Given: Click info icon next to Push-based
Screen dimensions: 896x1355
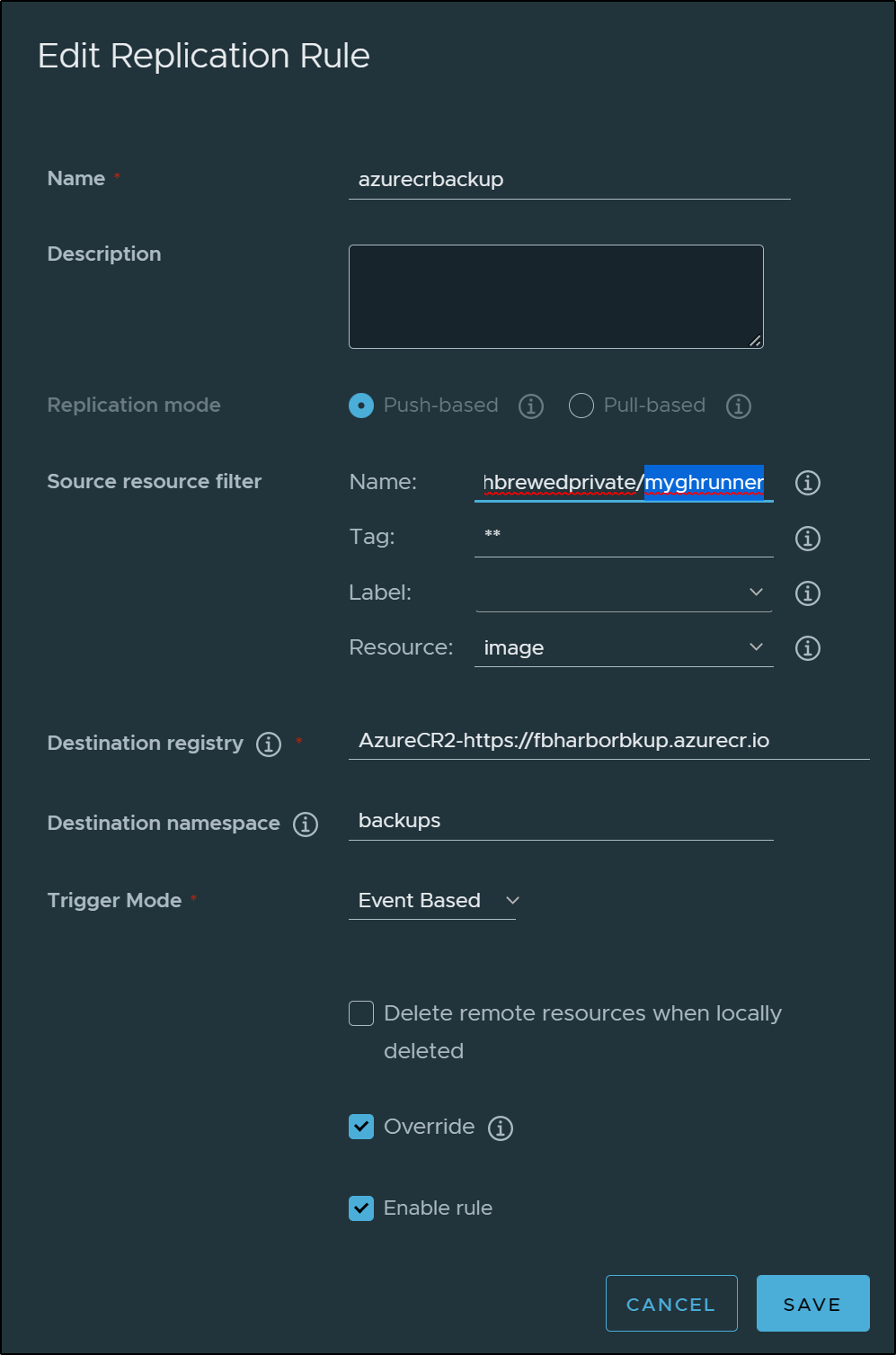Looking at the screenshot, I should coord(531,406).
